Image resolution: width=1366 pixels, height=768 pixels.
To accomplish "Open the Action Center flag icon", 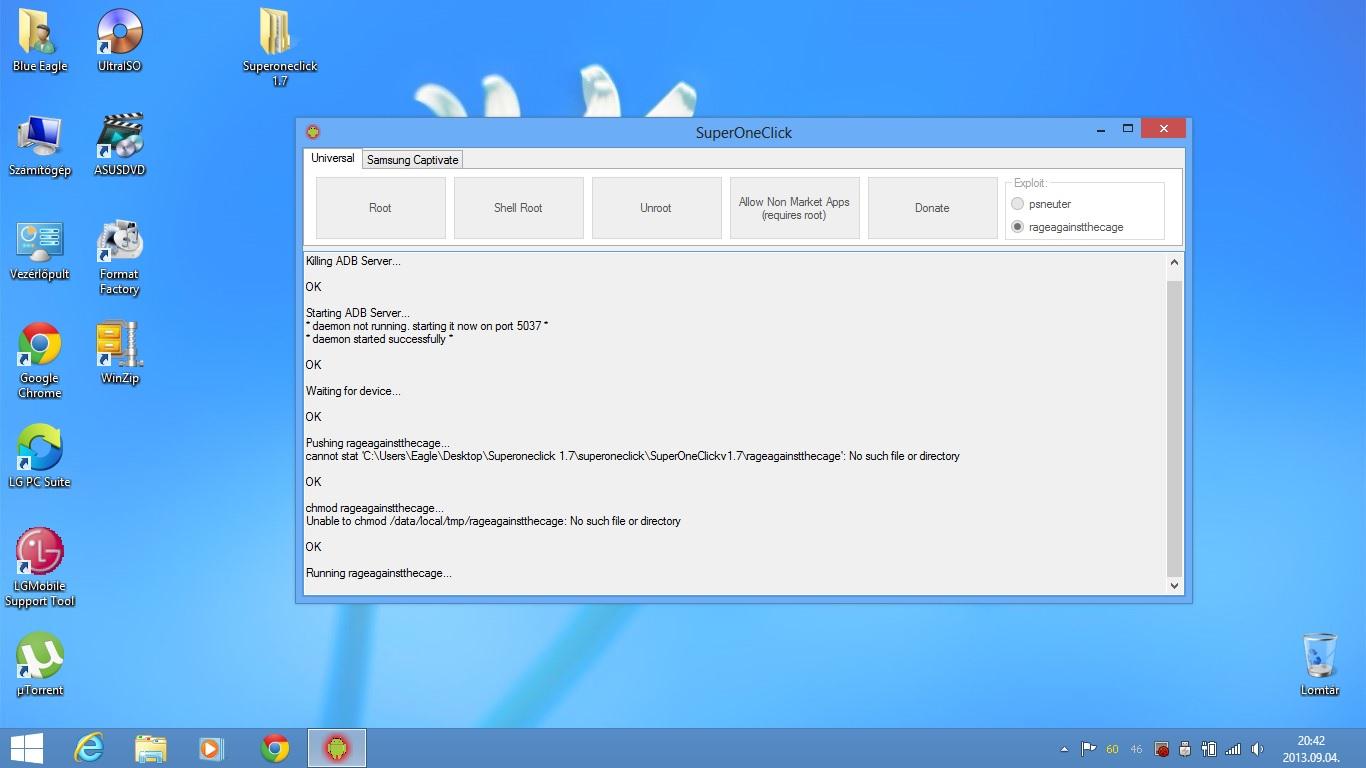I will coord(1089,748).
